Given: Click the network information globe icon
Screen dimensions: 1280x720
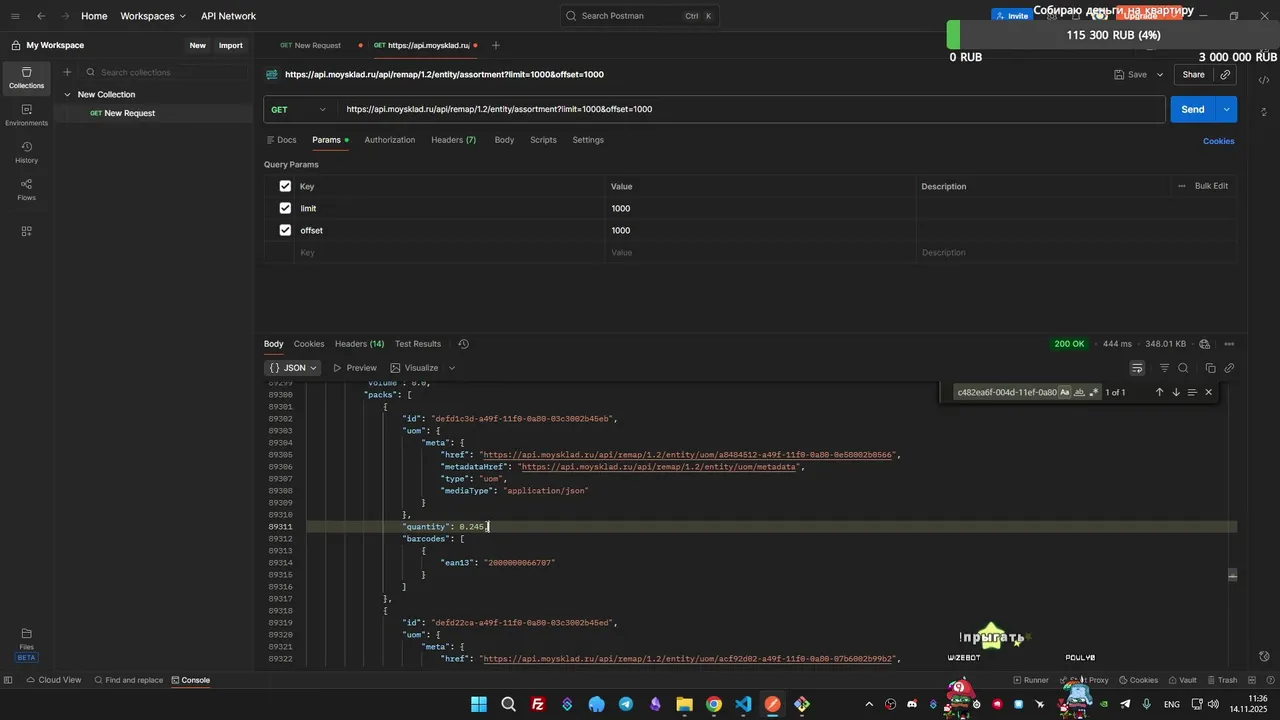Looking at the screenshot, I should [1205, 344].
